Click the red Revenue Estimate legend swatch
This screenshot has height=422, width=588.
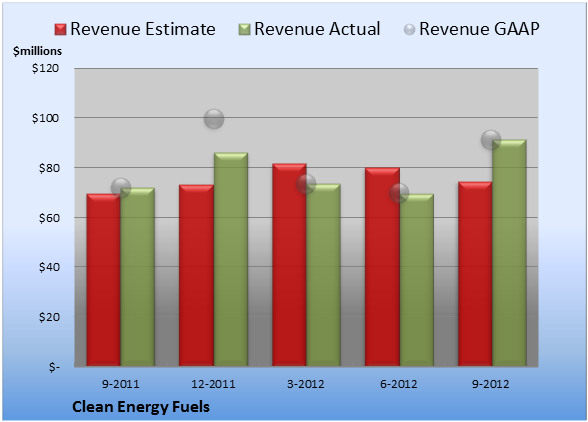[60, 30]
